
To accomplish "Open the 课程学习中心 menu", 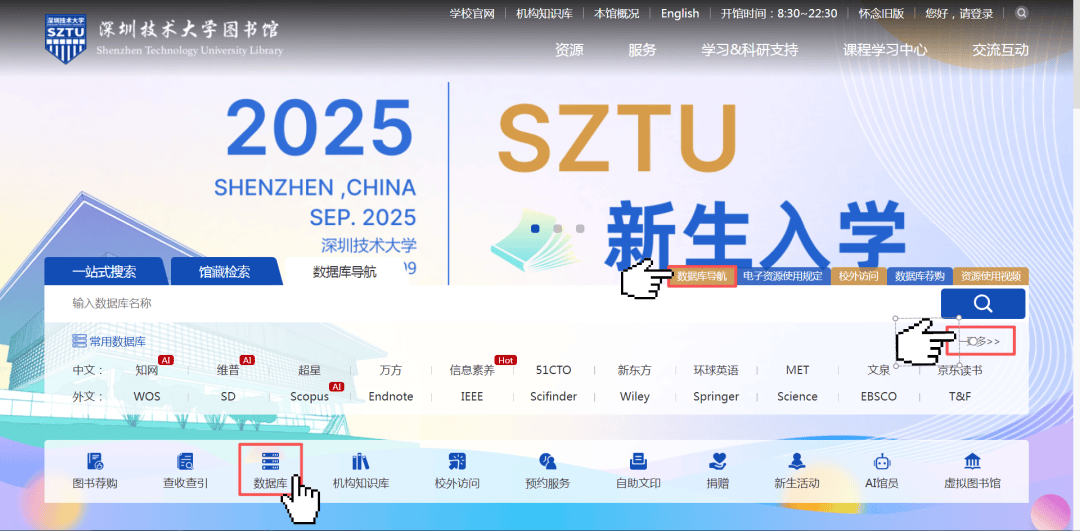I will click(885, 50).
